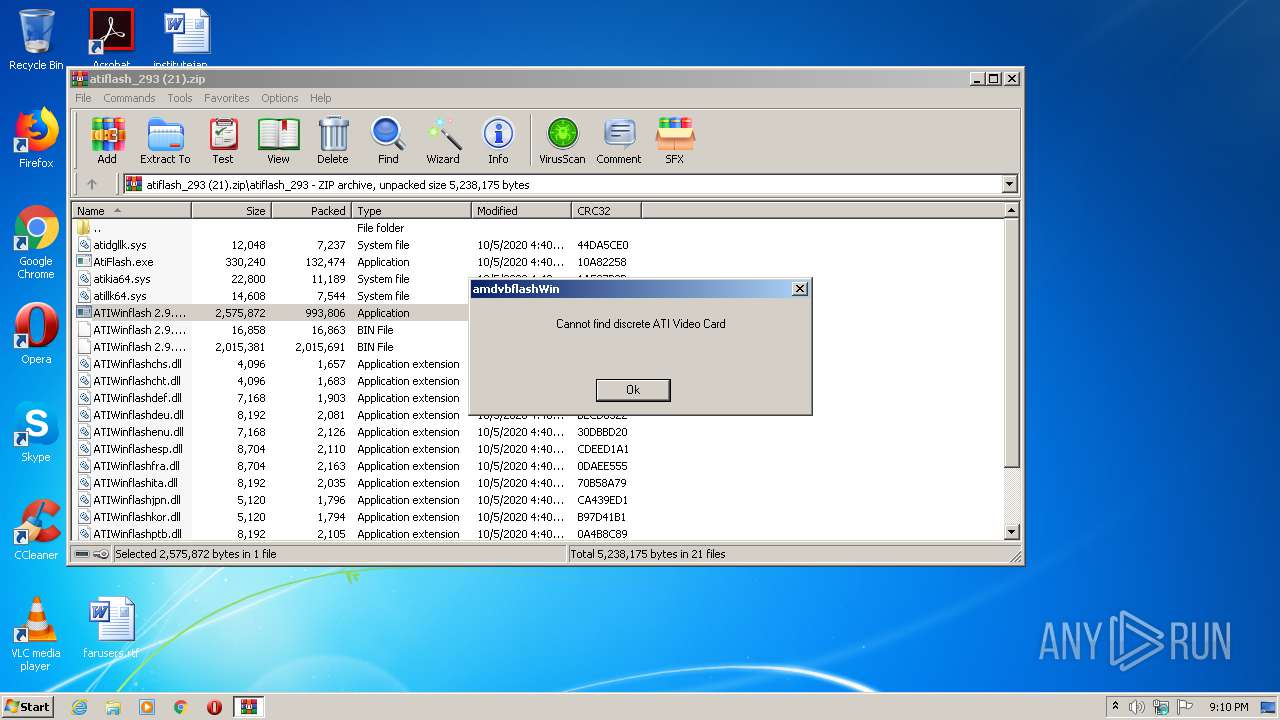
Task: Open the Commands menu
Action: click(129, 98)
